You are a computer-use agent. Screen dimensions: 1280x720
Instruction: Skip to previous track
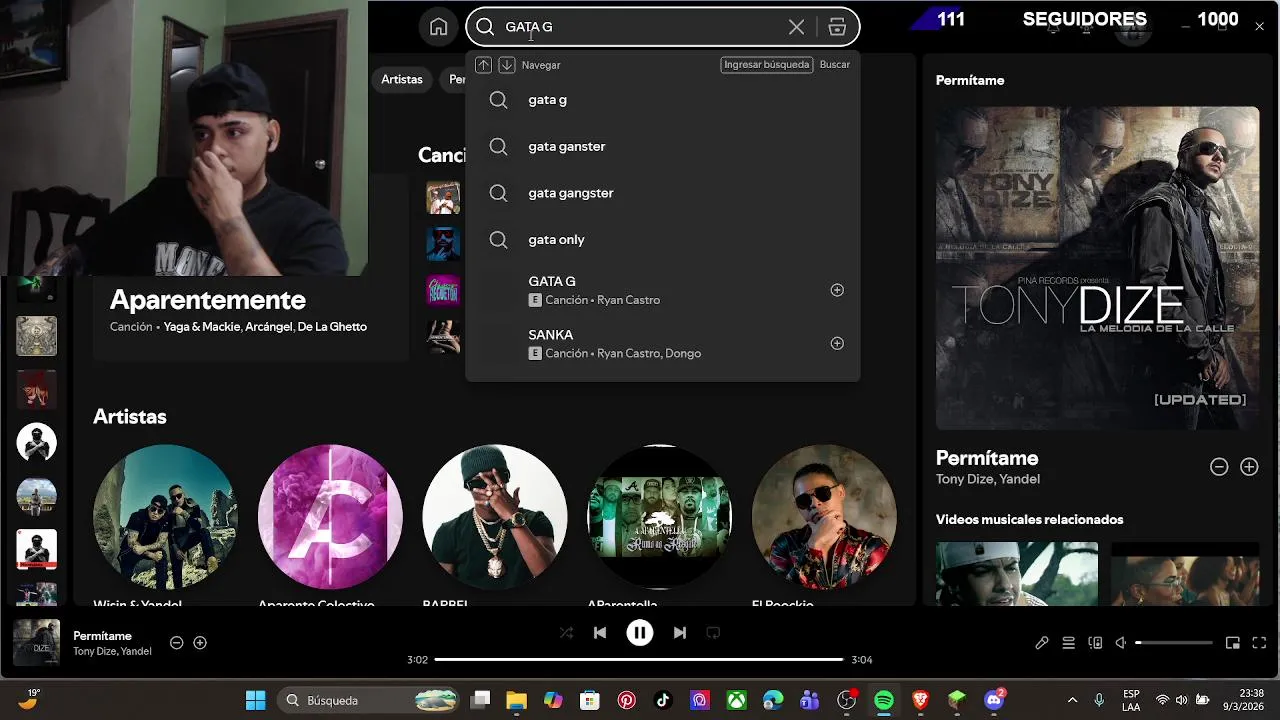coord(600,633)
